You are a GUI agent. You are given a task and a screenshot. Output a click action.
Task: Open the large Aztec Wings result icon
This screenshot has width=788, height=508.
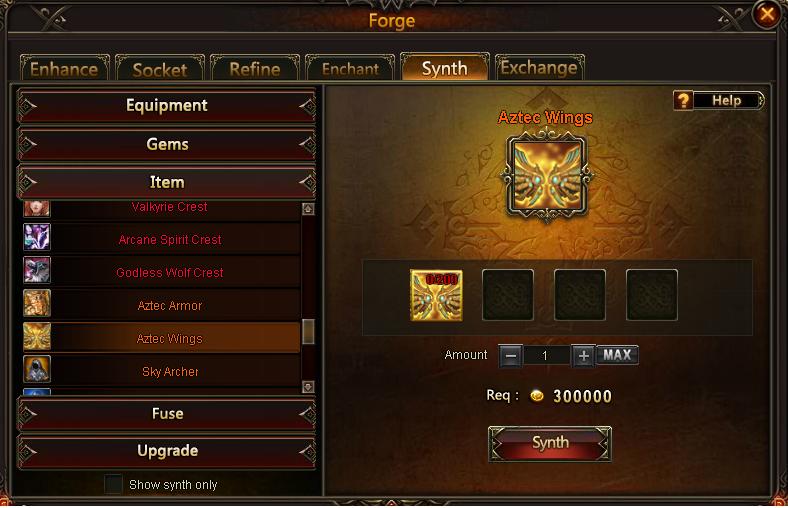547,176
